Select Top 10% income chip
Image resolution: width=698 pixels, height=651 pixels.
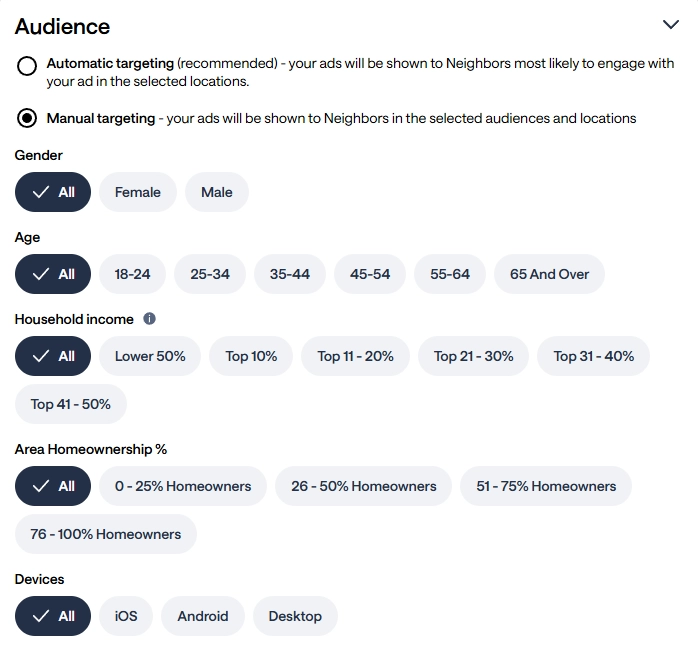pos(251,356)
